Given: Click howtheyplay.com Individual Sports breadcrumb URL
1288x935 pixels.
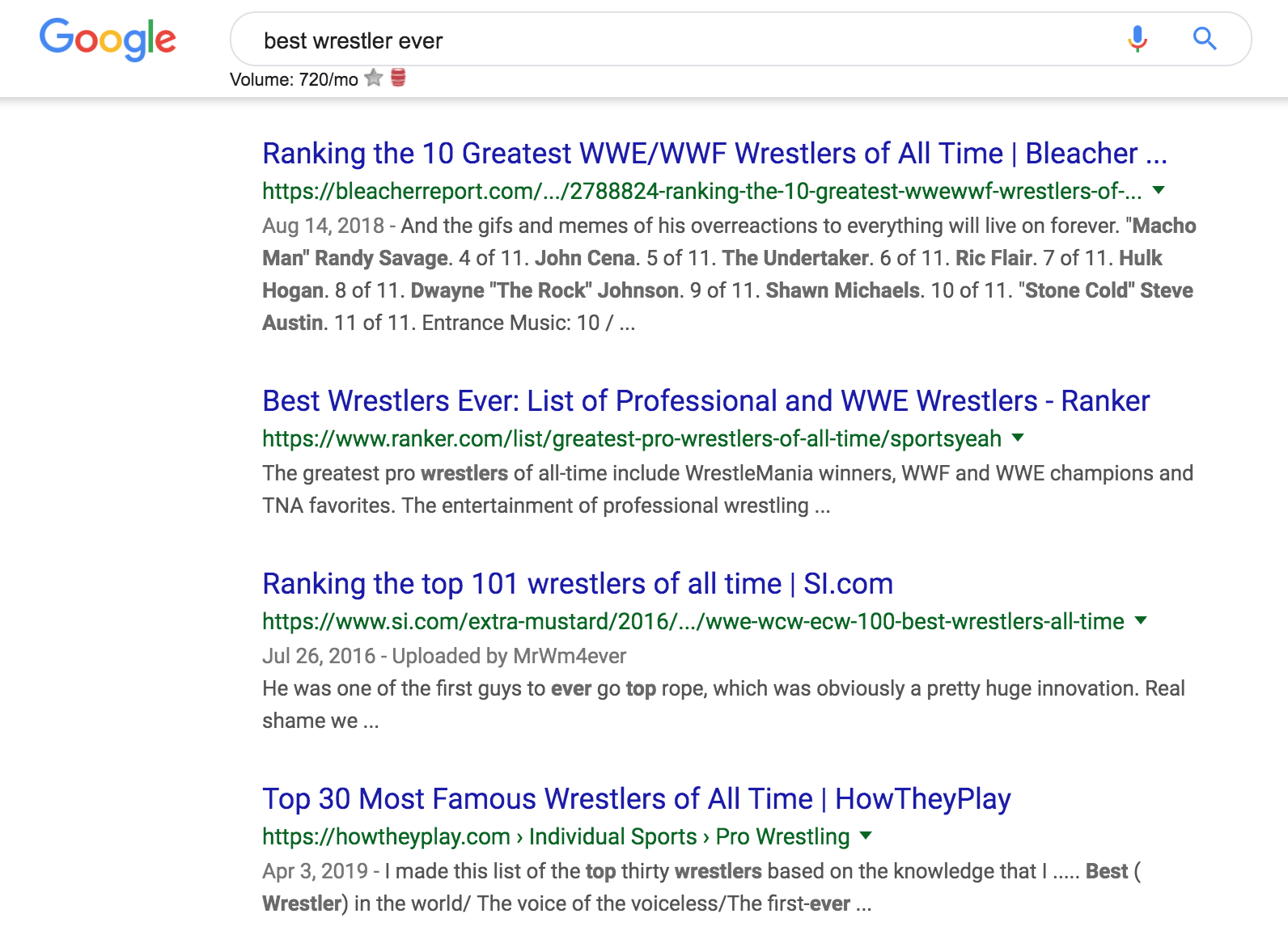Looking at the screenshot, I should [556, 836].
